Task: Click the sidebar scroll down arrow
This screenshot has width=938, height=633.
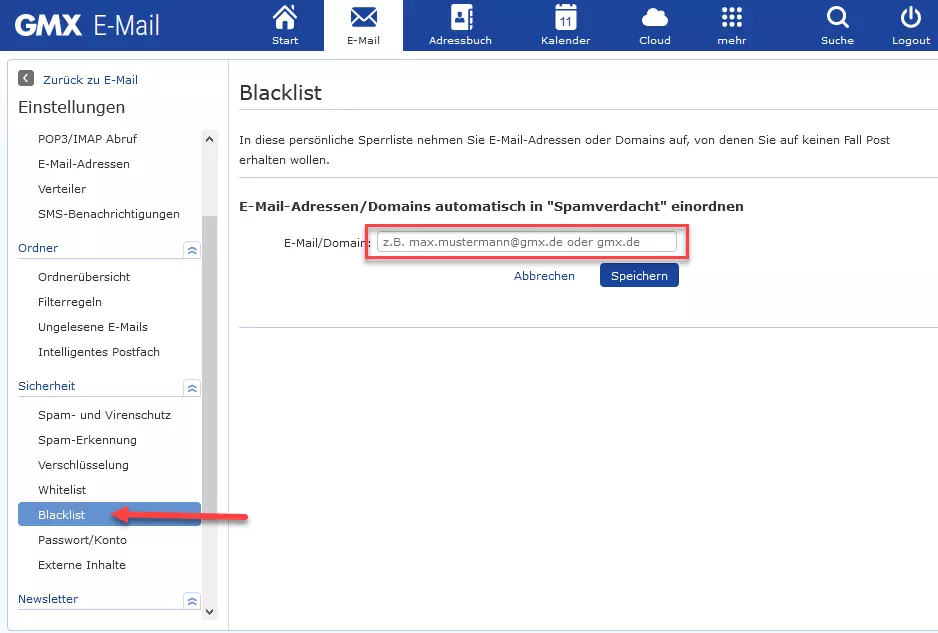Action: coord(209,611)
